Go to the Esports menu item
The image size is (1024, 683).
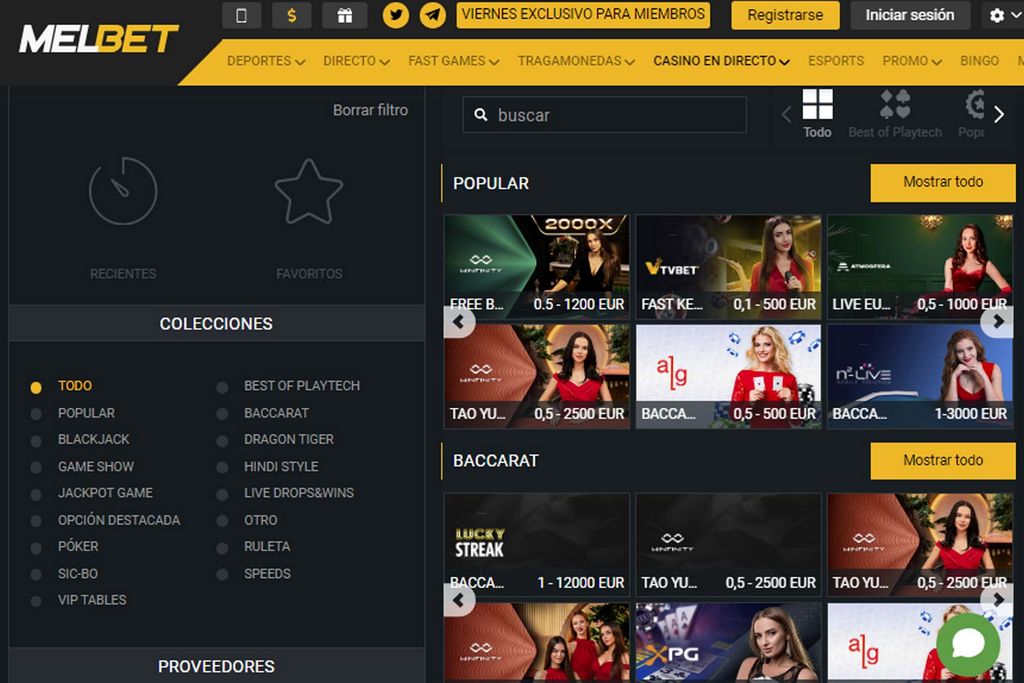pos(835,61)
